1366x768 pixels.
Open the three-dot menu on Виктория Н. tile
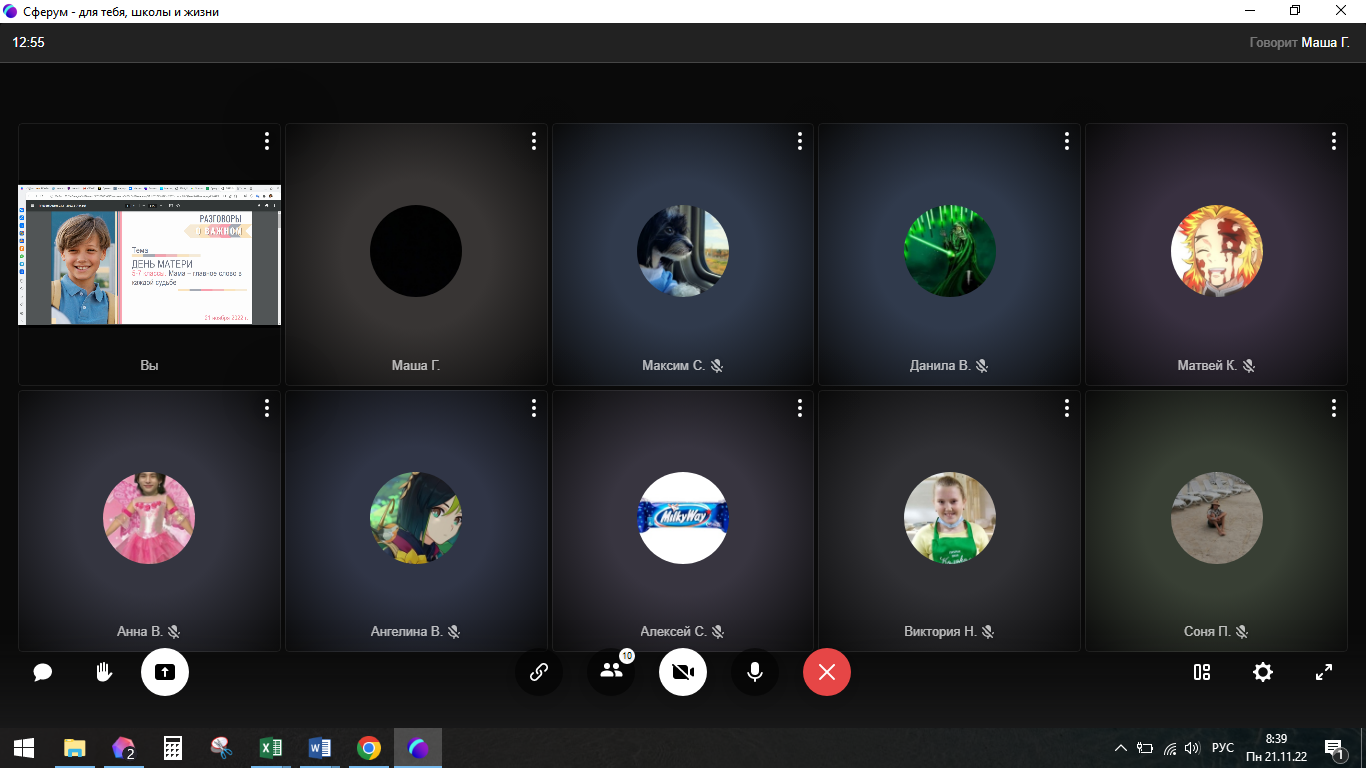point(1067,408)
